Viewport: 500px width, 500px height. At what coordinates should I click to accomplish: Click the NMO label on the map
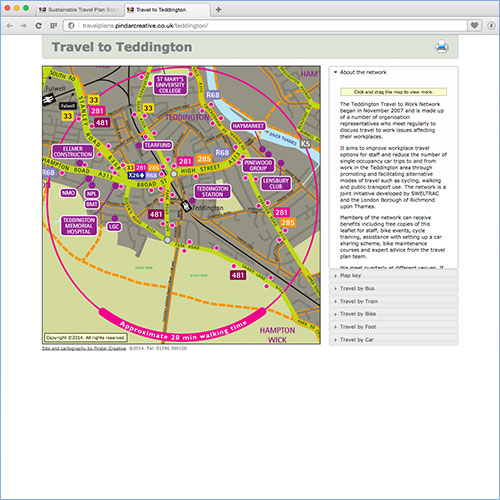click(68, 193)
